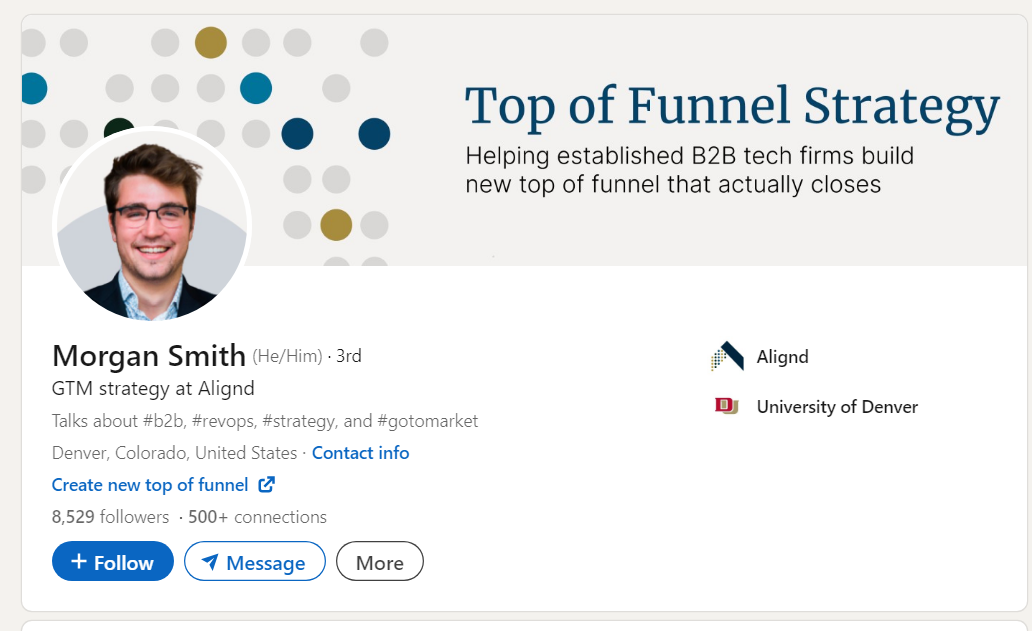Open the More options menu
1032x631 pixels.
coord(379,561)
